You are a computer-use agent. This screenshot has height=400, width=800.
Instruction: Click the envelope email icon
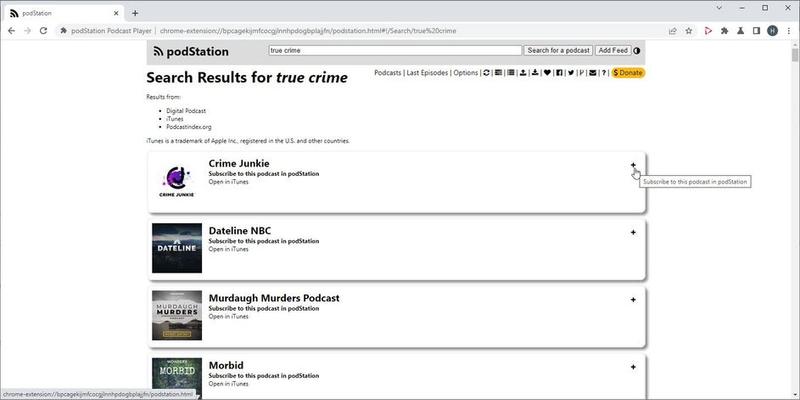click(592, 73)
